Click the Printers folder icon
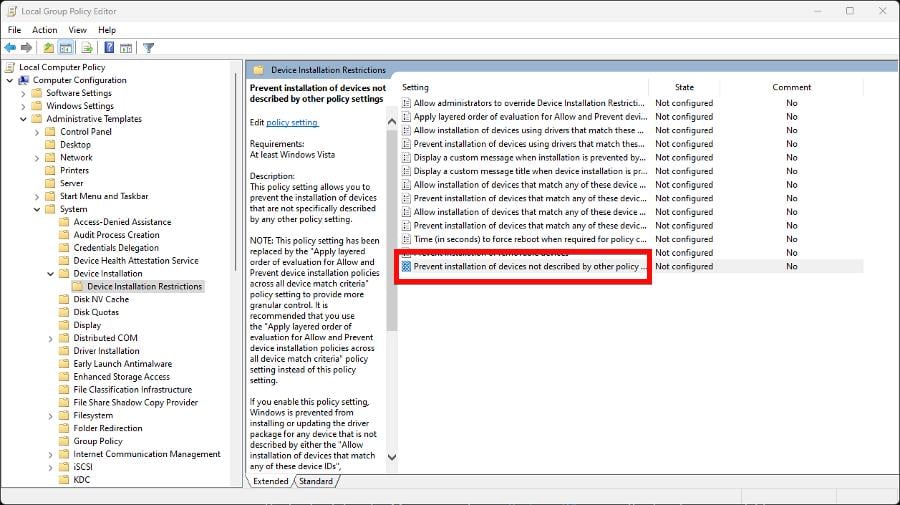Screen dimensions: 900x505 coord(51,170)
